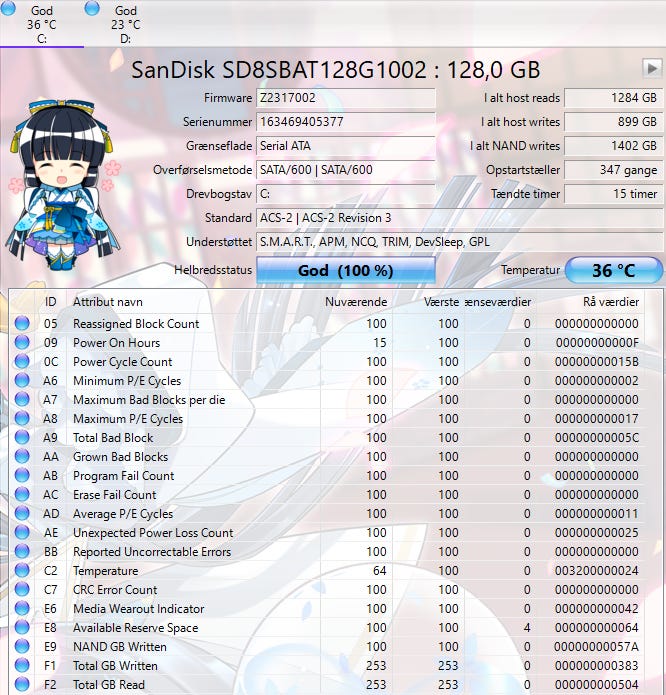Click the SATA/600 transfer mode field
The image size is (666, 695).
click(346, 170)
